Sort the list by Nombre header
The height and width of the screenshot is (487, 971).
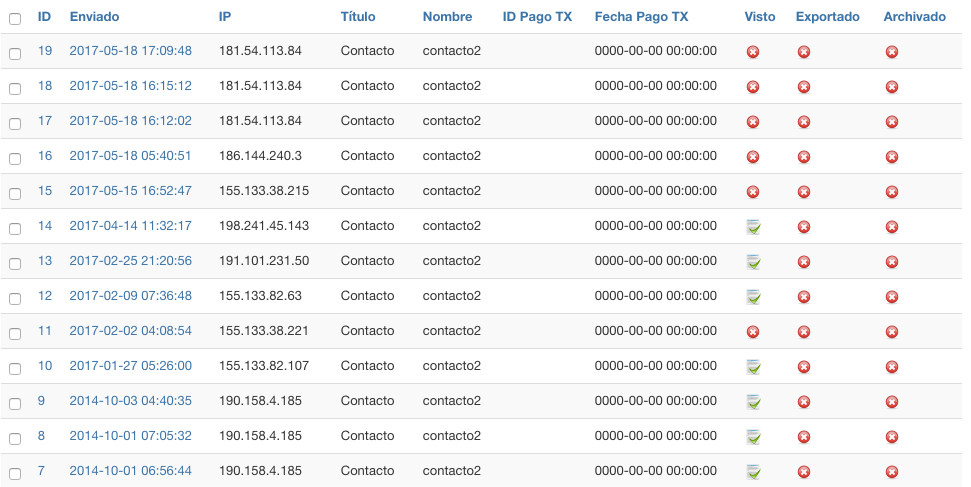pos(447,17)
